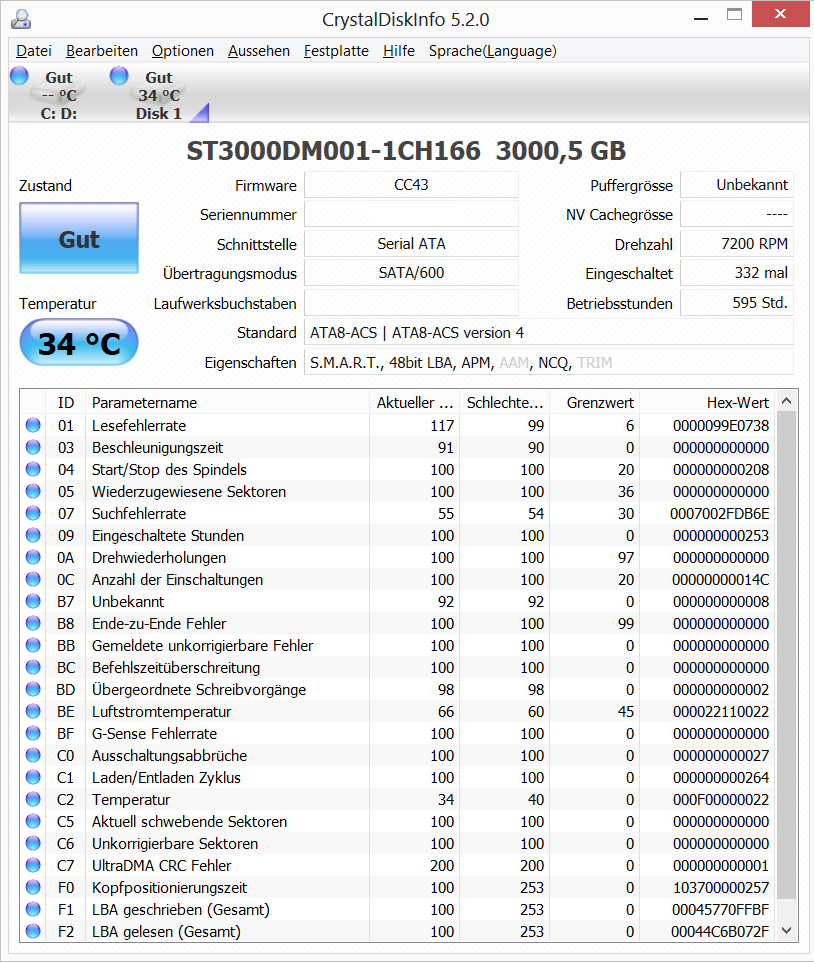This screenshot has width=814, height=962.
Task: Open the Bearbeiten menu
Action: pyautogui.click(x=102, y=51)
